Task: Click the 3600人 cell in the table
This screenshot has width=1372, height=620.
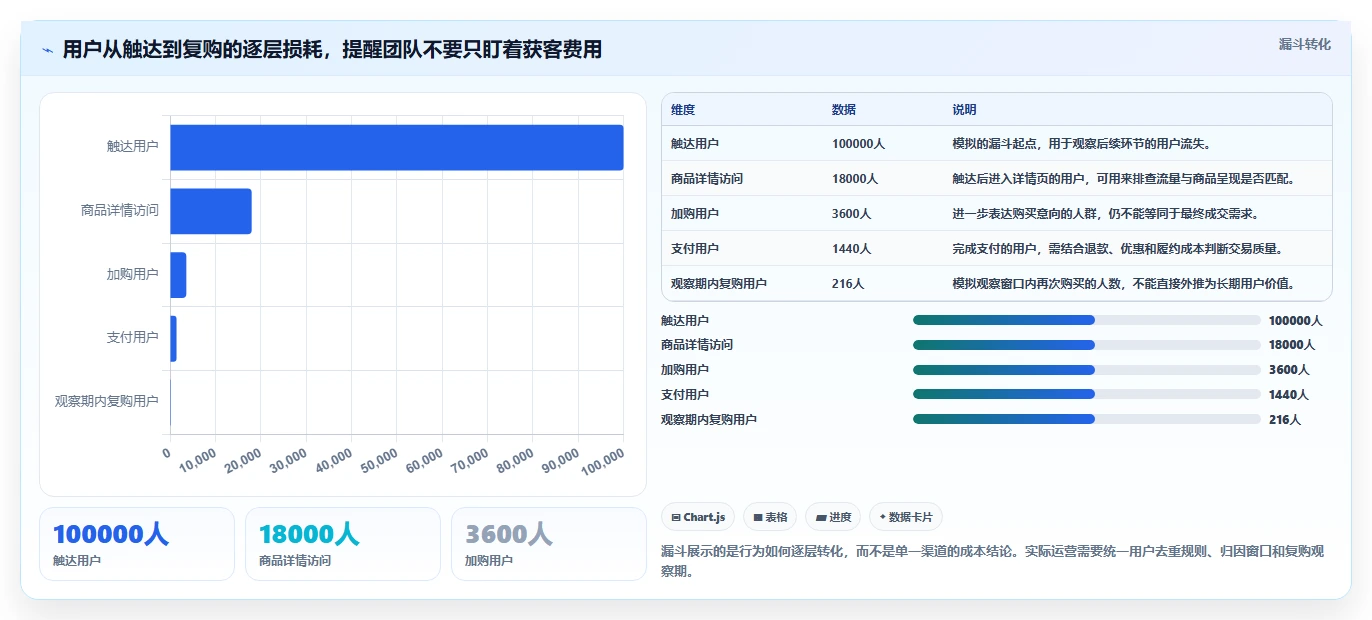Action: click(851, 214)
